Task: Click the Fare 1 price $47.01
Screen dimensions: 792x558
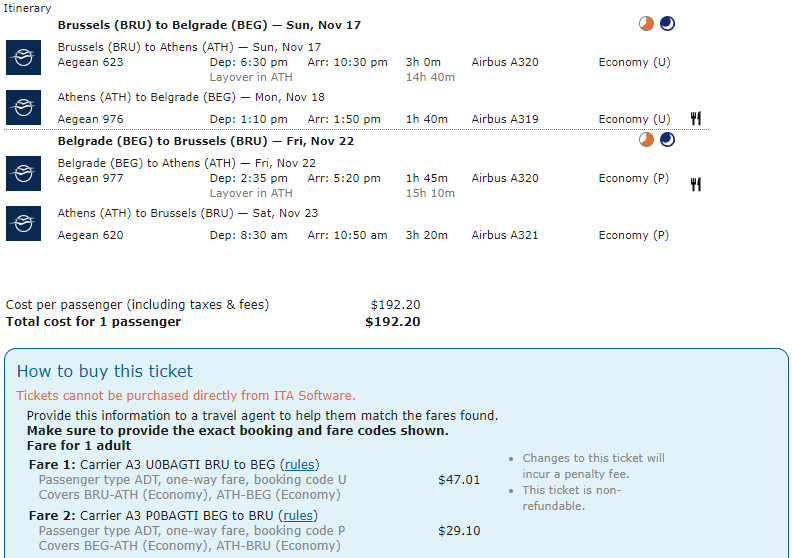Action: 459,480
